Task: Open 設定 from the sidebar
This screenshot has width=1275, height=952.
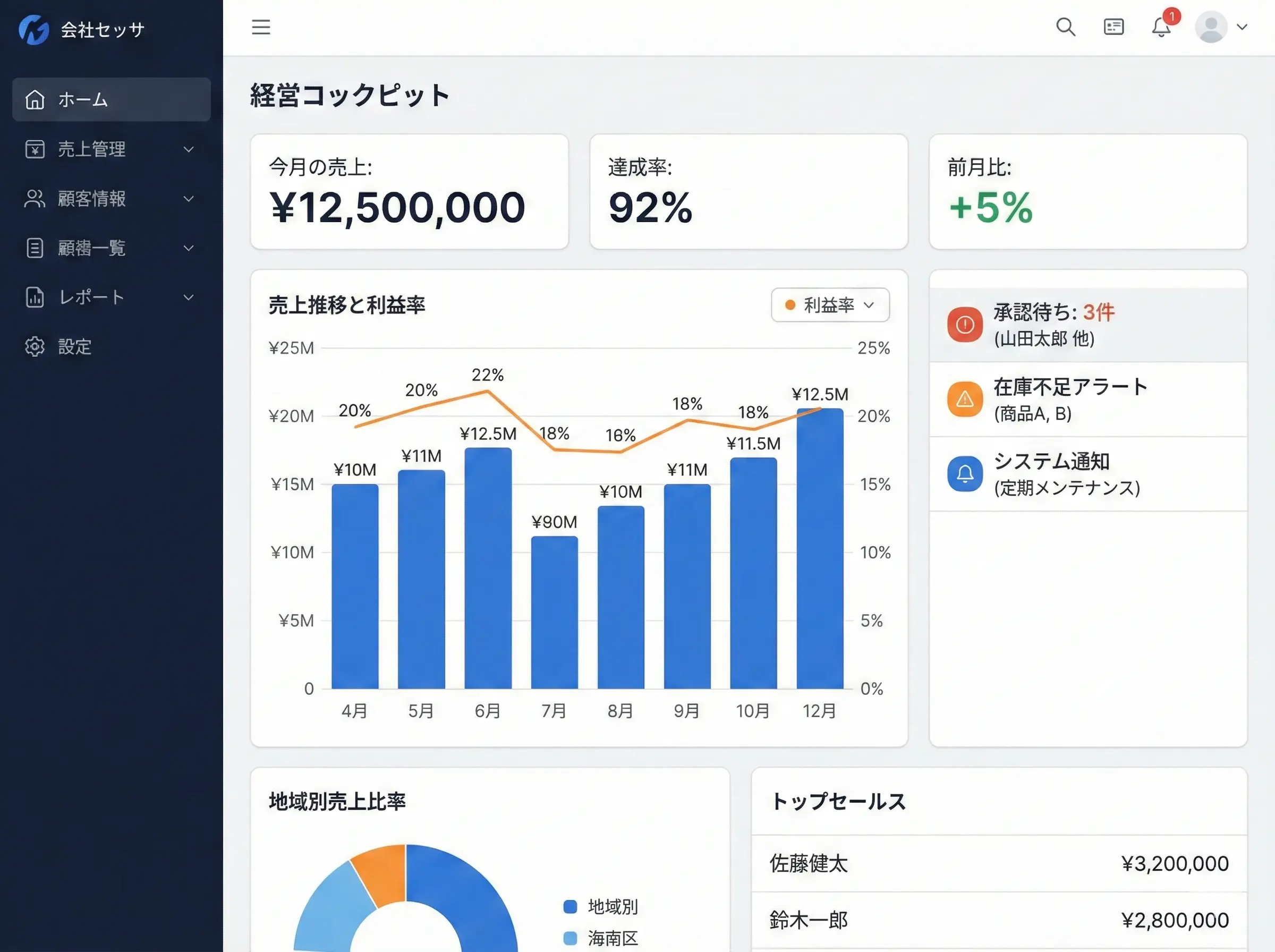Action: (74, 346)
